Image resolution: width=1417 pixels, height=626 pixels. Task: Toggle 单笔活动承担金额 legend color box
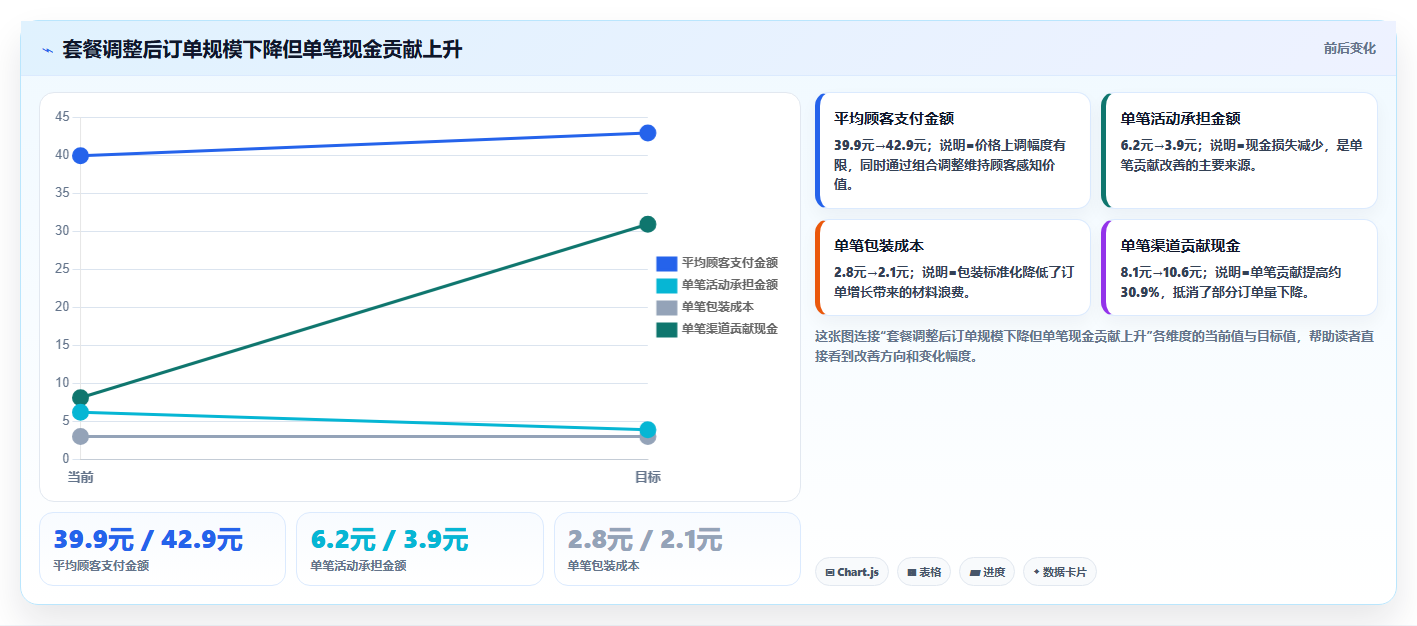(x=666, y=285)
